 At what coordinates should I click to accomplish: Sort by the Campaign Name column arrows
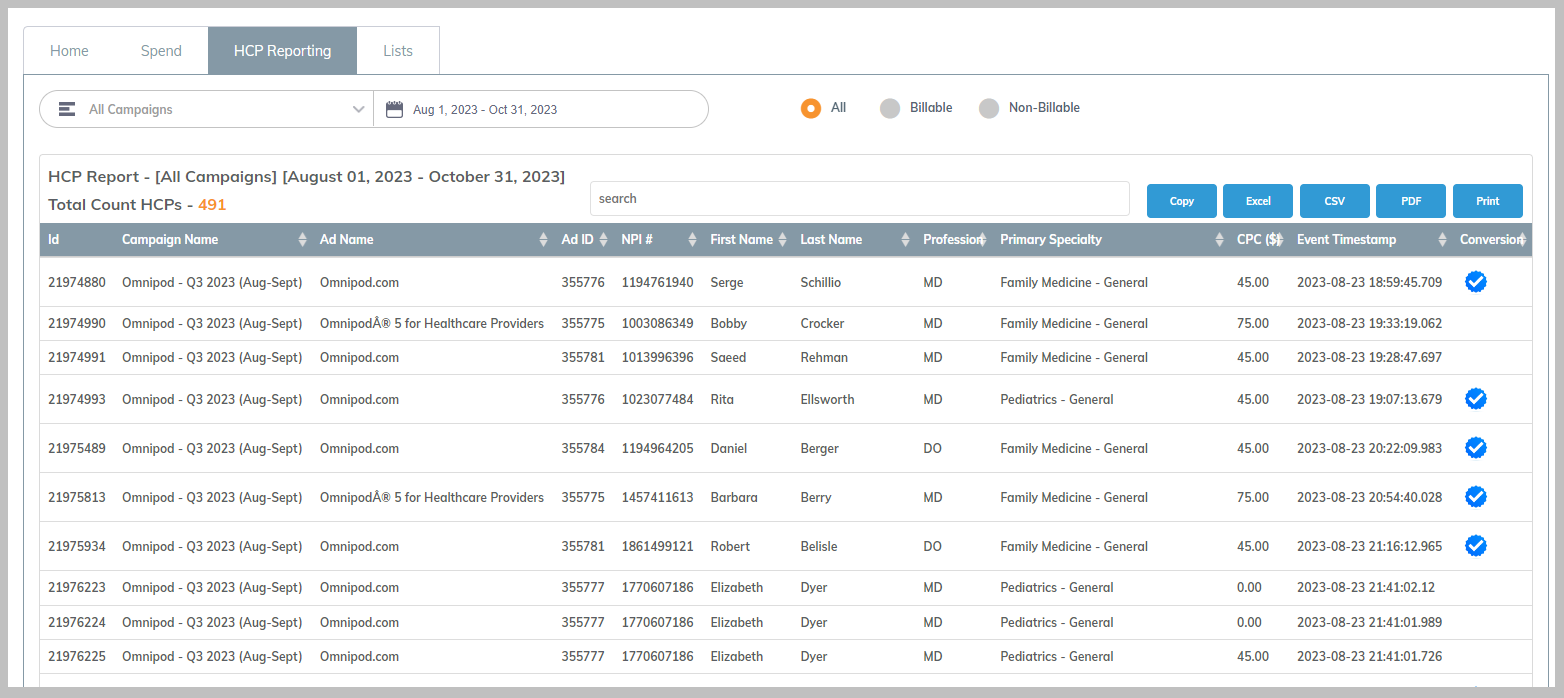click(303, 240)
